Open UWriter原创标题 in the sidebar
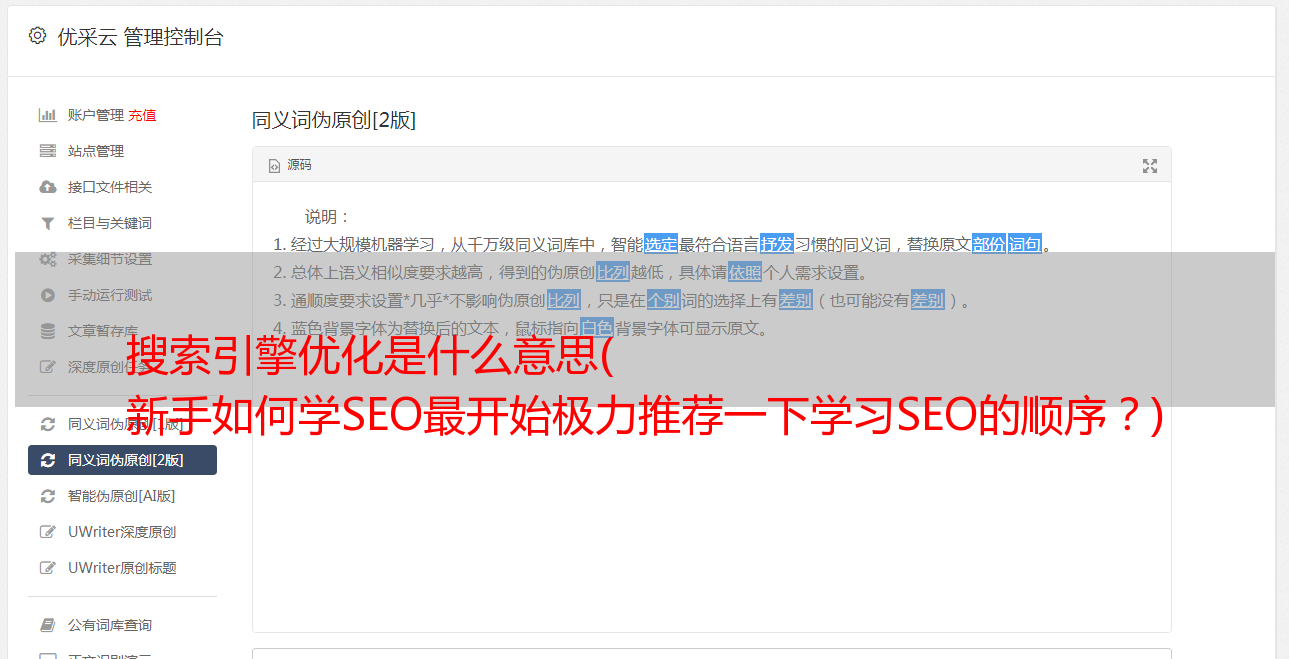This screenshot has height=659, width=1289. tap(122, 568)
